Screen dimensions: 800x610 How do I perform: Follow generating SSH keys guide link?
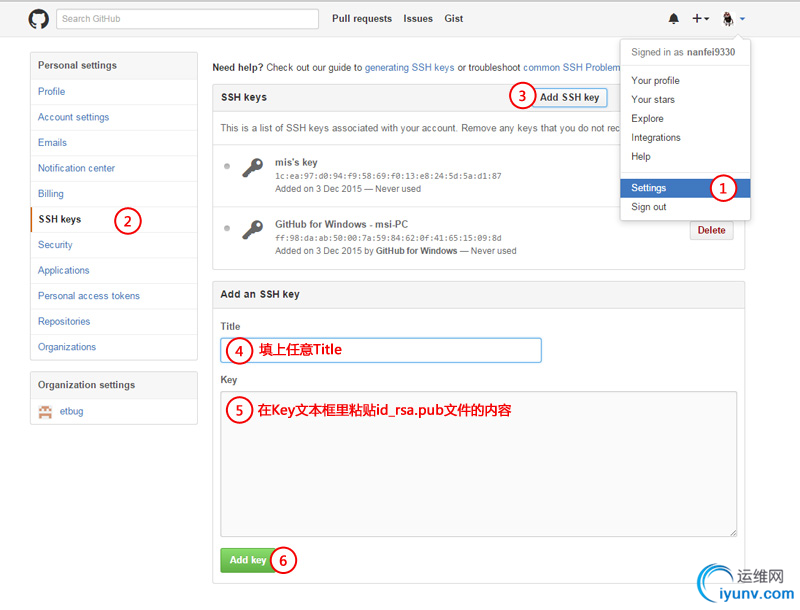409,68
